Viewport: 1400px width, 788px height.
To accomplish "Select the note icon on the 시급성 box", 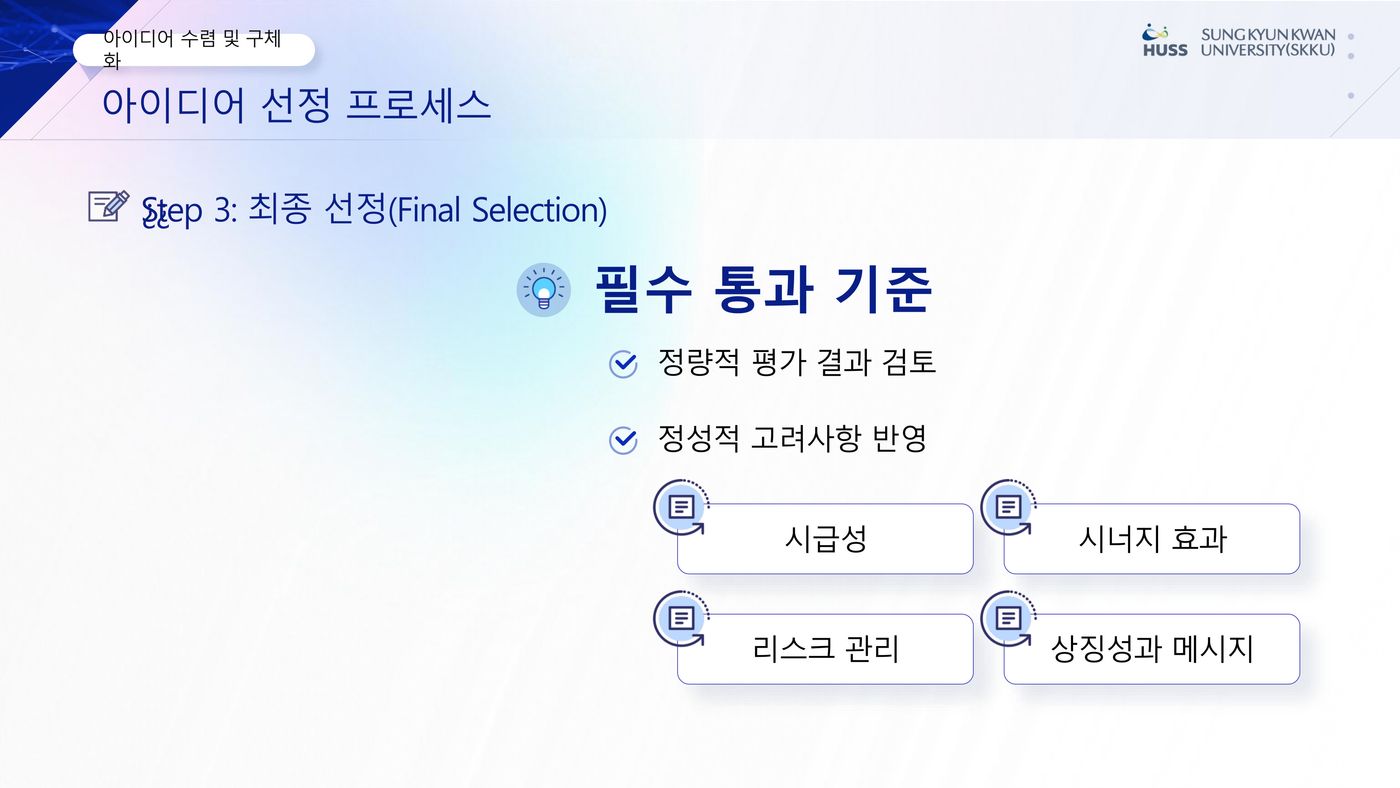I will 681,507.
